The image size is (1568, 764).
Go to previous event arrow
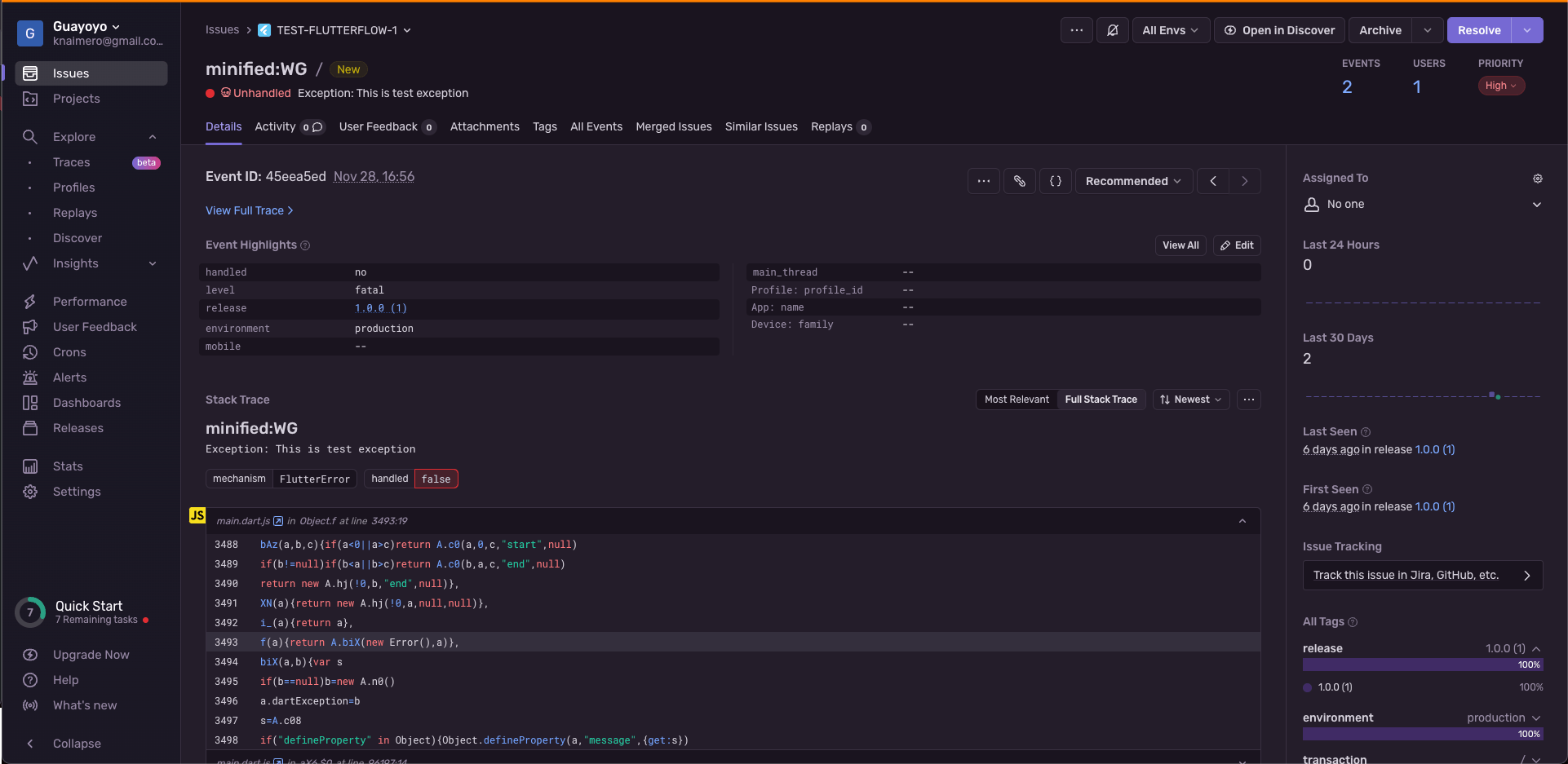point(1213,181)
